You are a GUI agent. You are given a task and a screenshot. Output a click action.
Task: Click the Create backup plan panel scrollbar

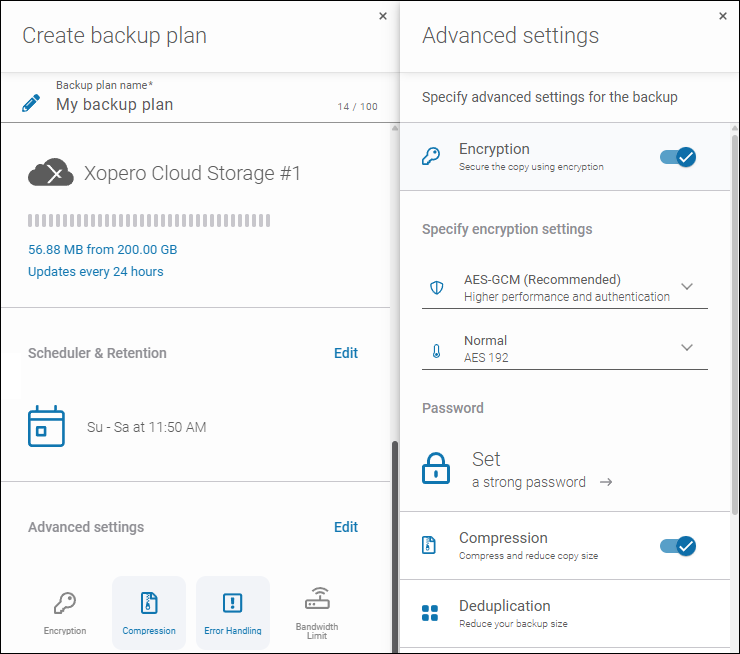pyautogui.click(x=395, y=547)
